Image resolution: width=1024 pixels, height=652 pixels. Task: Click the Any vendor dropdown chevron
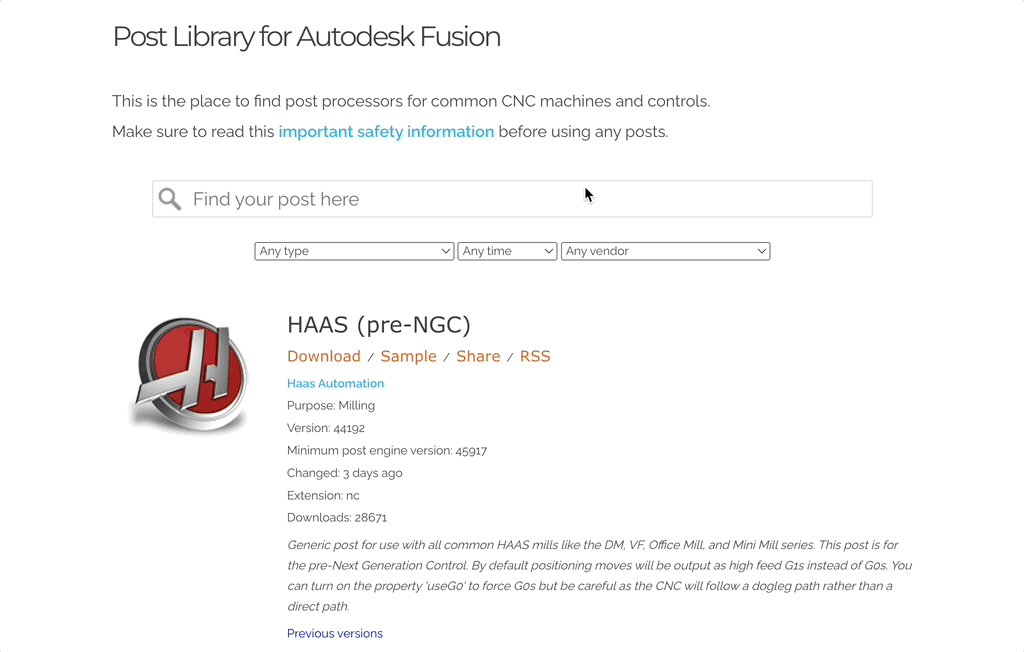tap(762, 251)
